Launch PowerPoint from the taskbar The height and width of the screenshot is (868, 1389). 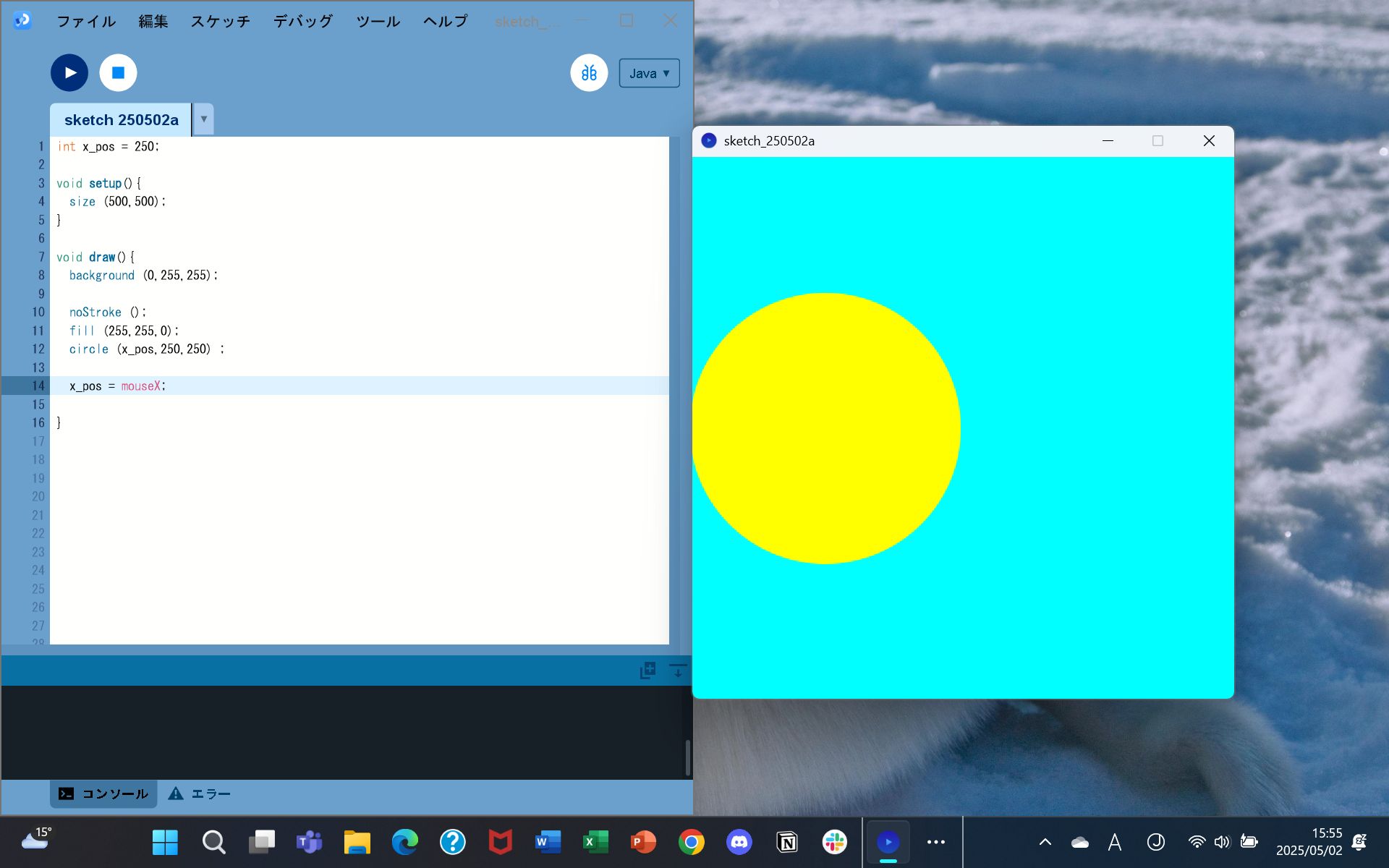tap(643, 842)
